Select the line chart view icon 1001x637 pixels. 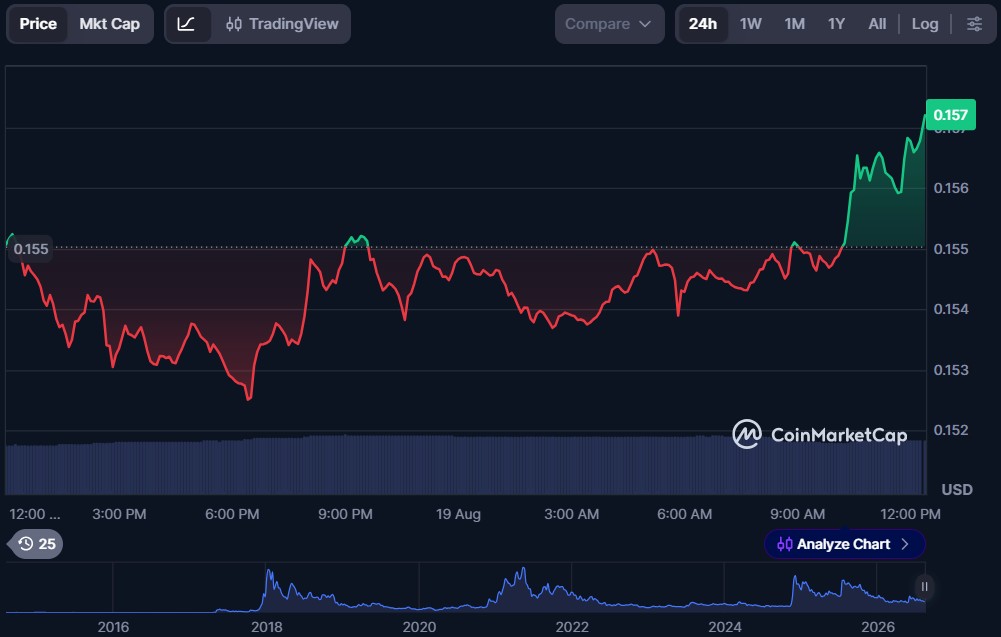point(186,24)
